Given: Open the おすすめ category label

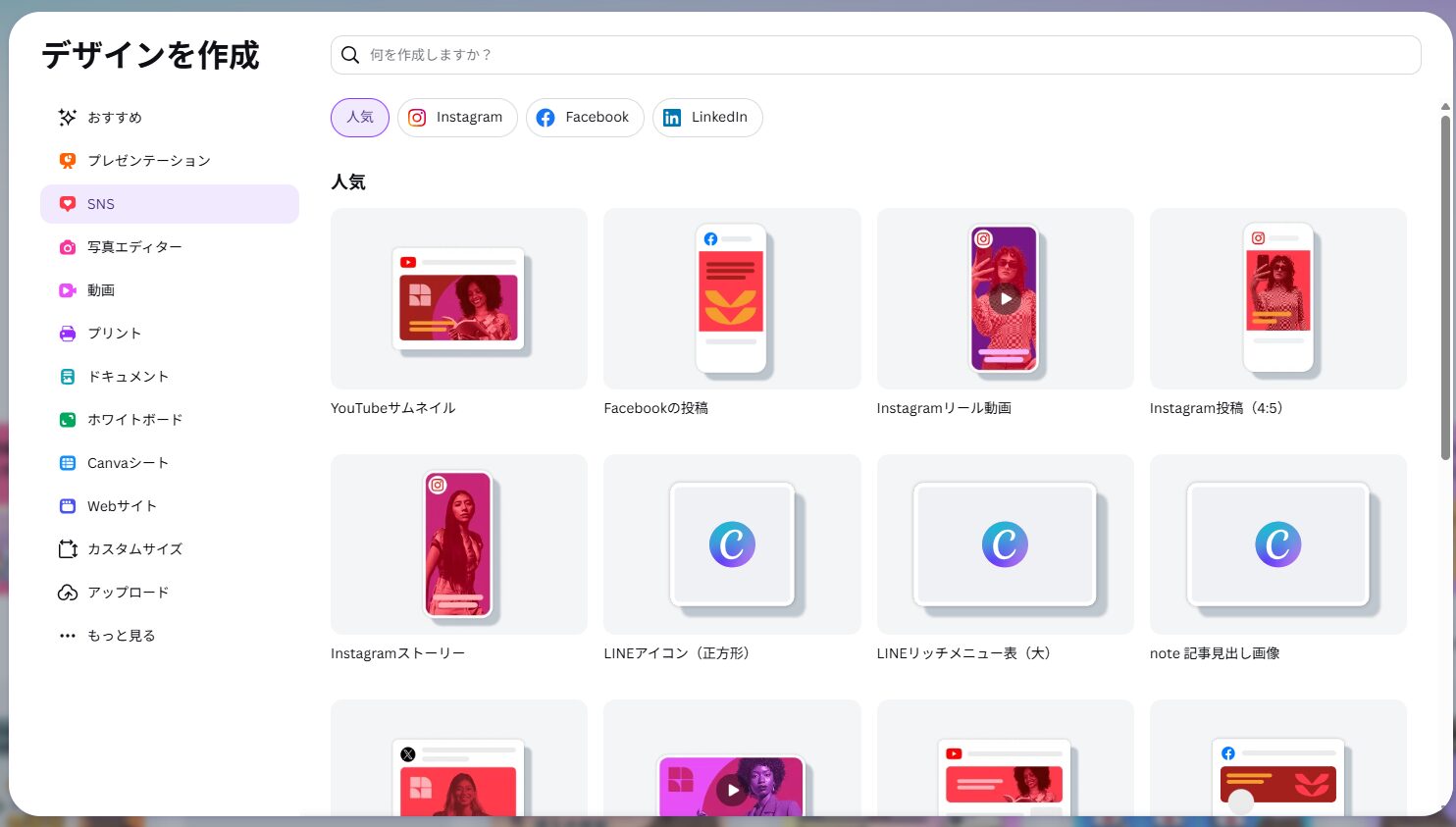Looking at the screenshot, I should pyautogui.click(x=115, y=118).
